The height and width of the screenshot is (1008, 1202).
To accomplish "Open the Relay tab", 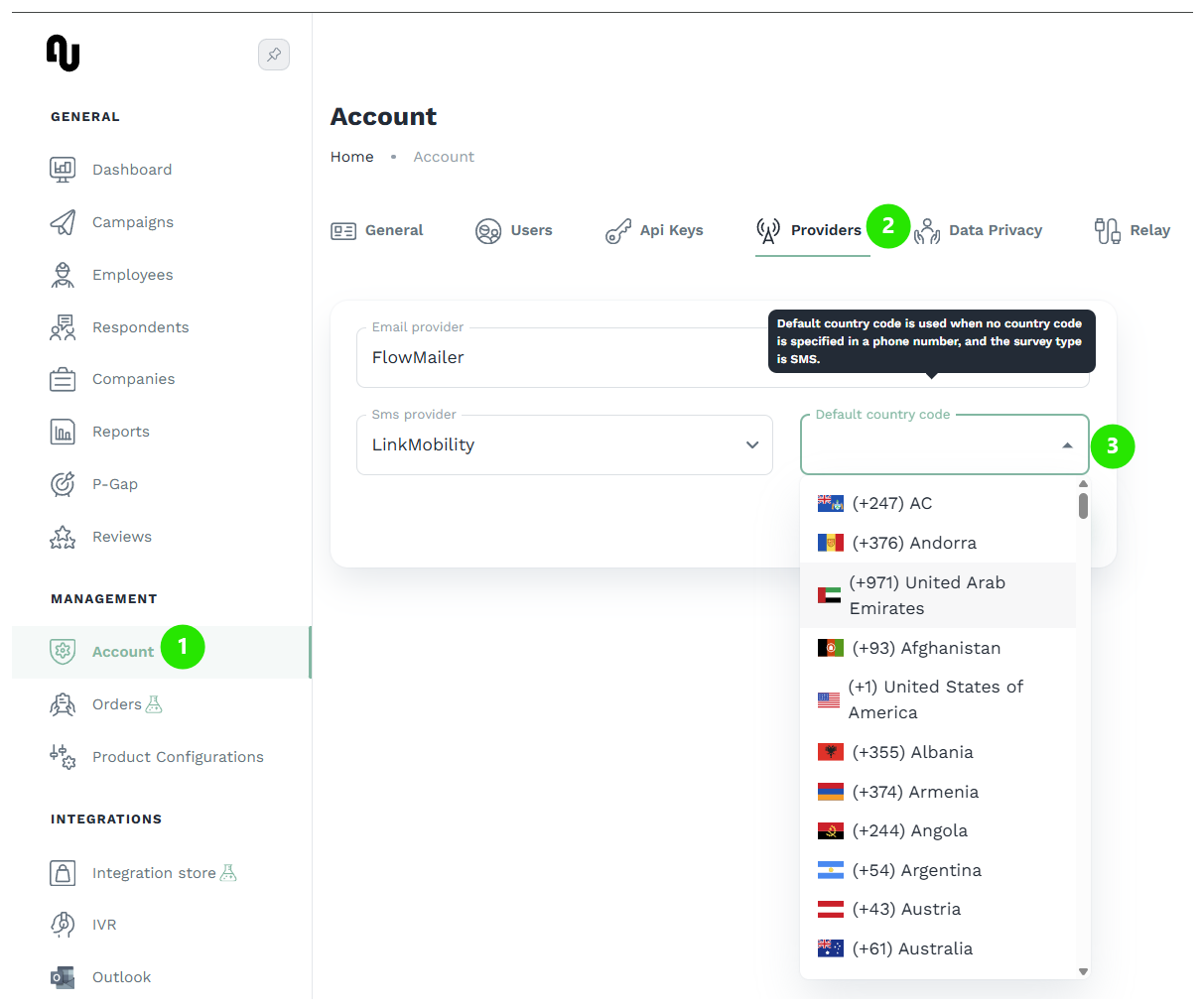I will click(x=1149, y=230).
